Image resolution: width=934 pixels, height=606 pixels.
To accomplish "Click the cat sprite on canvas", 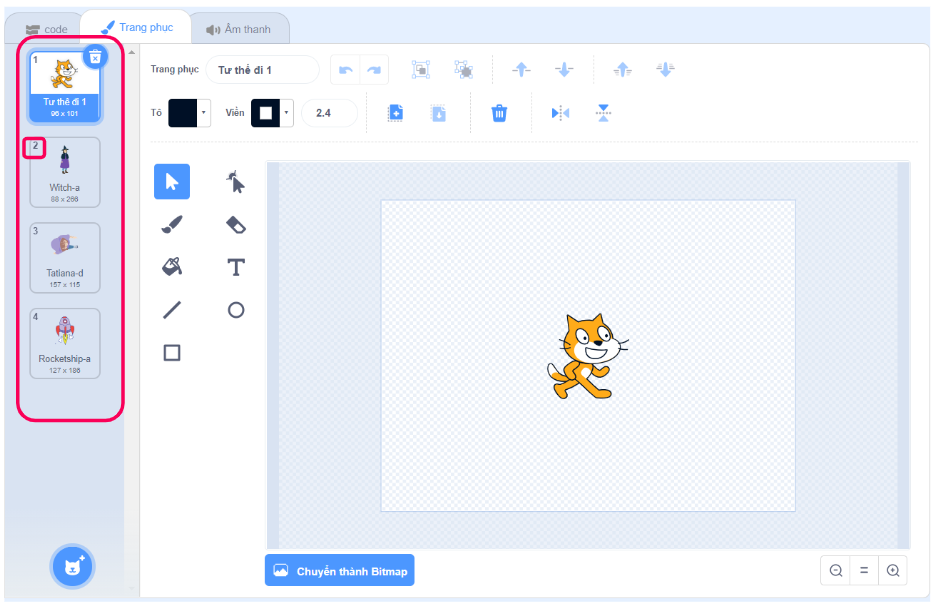I will point(587,356).
